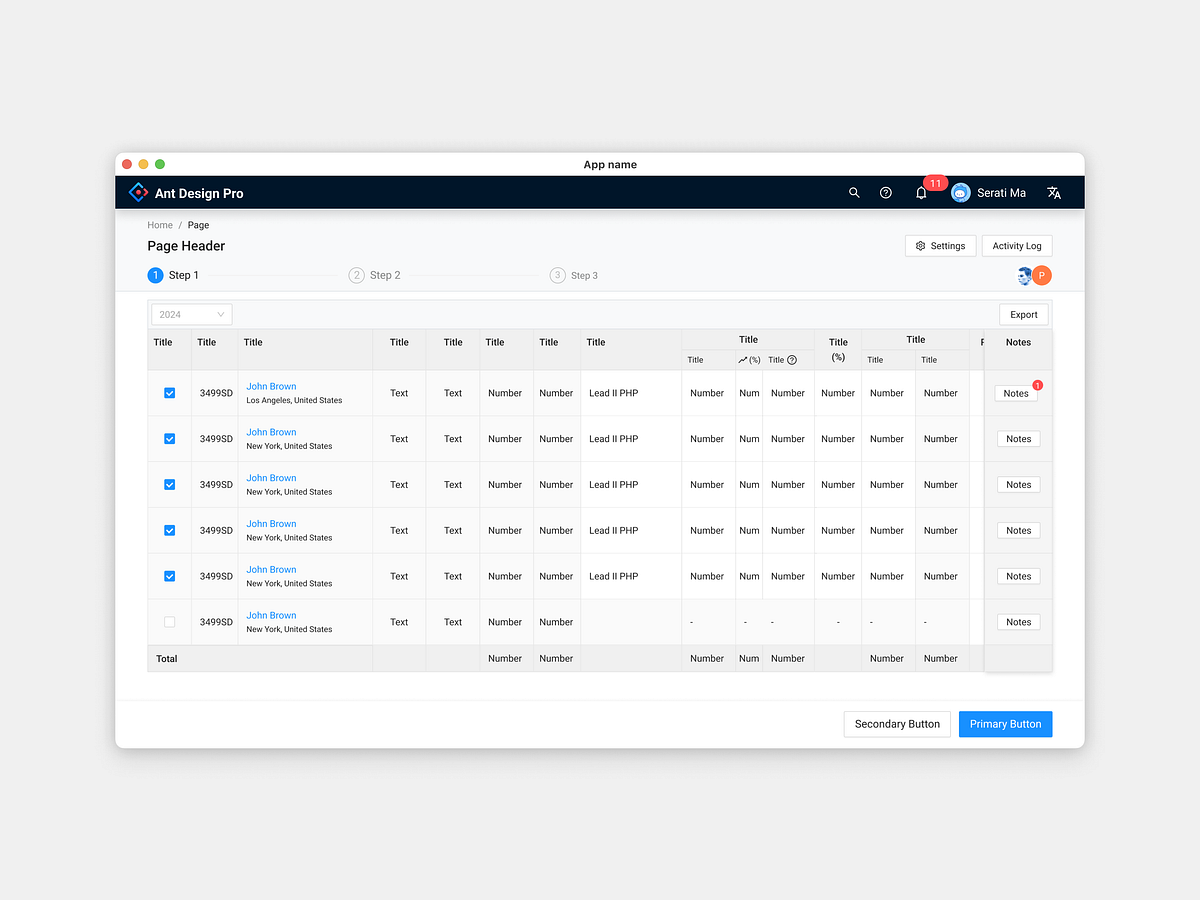Image resolution: width=1200 pixels, height=900 pixels.
Task: Open notifications bell icon
Action: (921, 193)
